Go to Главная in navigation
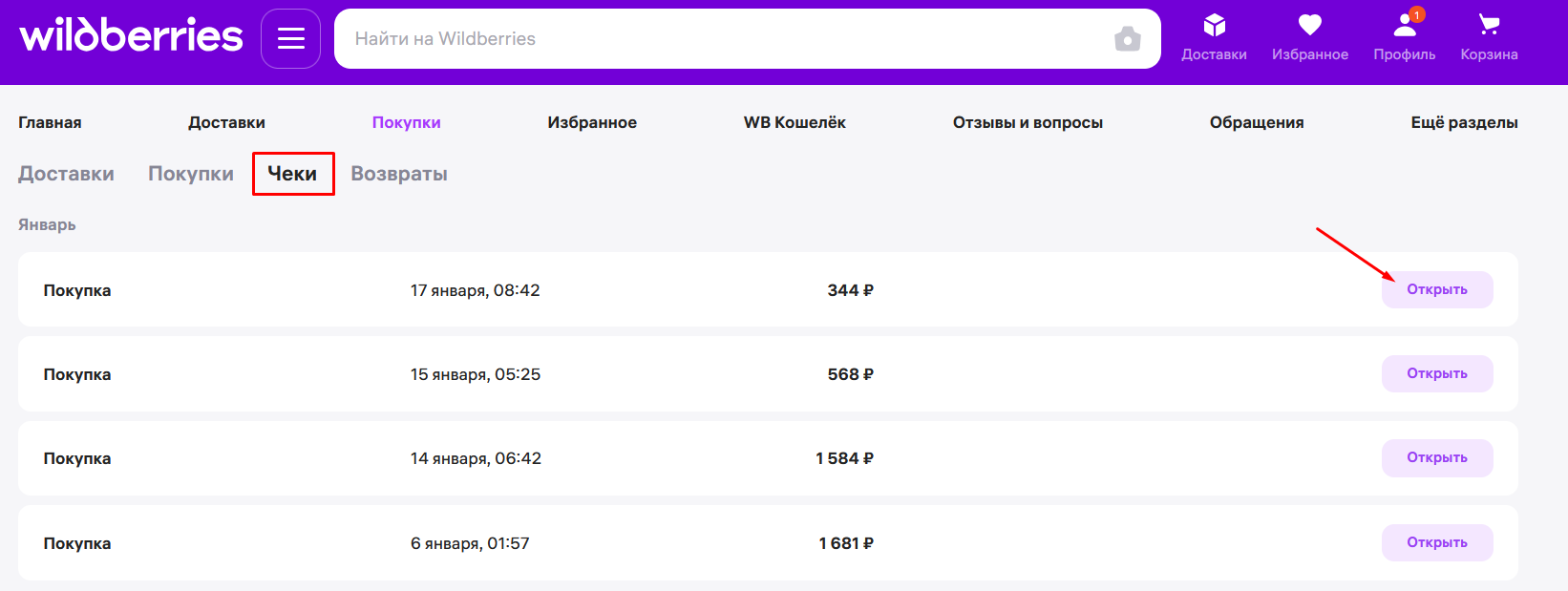The height and width of the screenshot is (591, 1568). 50,122
